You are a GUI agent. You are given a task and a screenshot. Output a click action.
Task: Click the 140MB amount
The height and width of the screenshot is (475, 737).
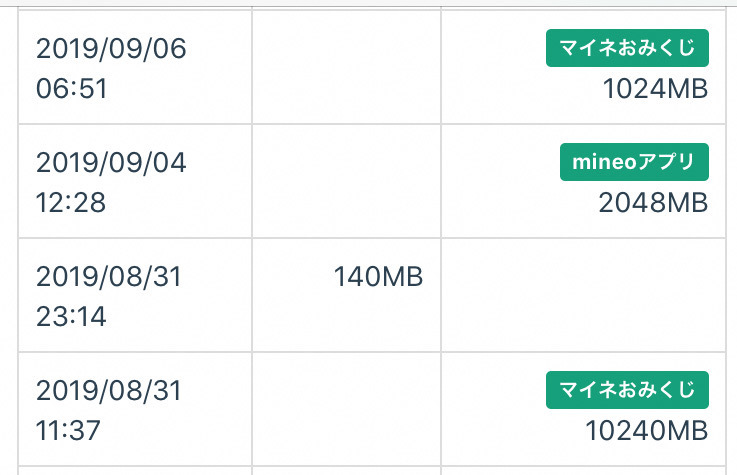point(378,276)
